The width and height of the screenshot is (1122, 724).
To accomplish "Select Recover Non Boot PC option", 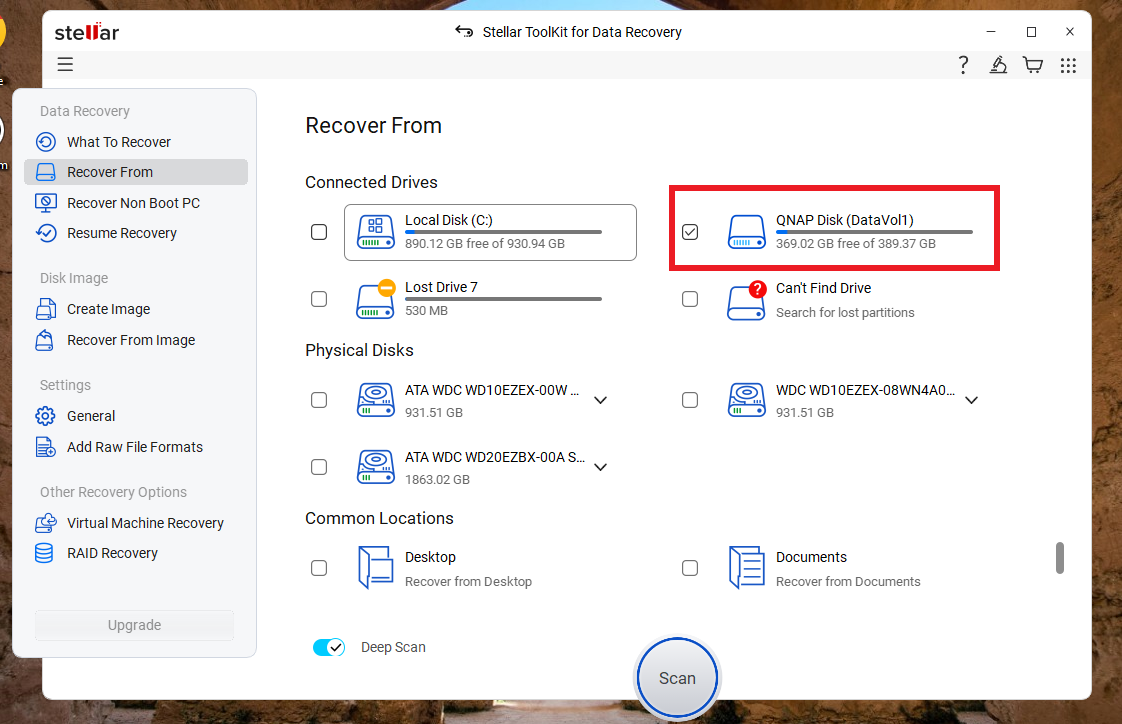I will click(136, 203).
